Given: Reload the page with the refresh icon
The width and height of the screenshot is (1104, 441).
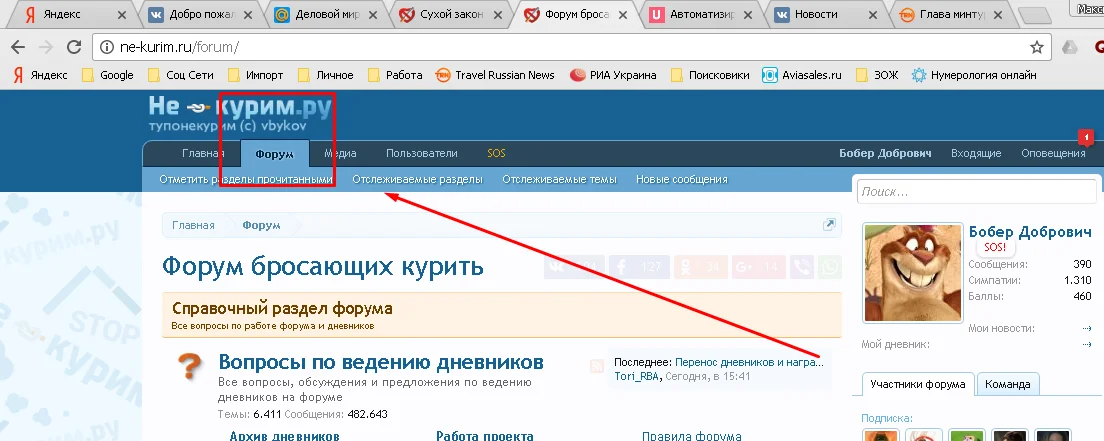Looking at the screenshot, I should coord(74,47).
